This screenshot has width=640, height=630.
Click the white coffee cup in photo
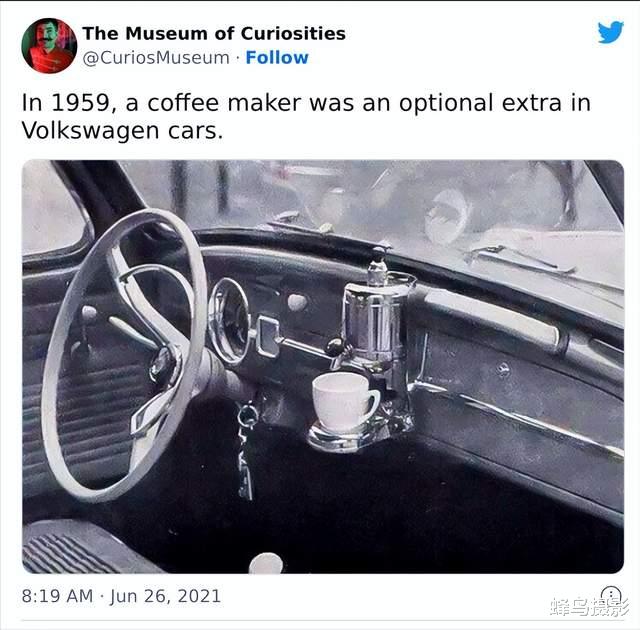[x=345, y=402]
